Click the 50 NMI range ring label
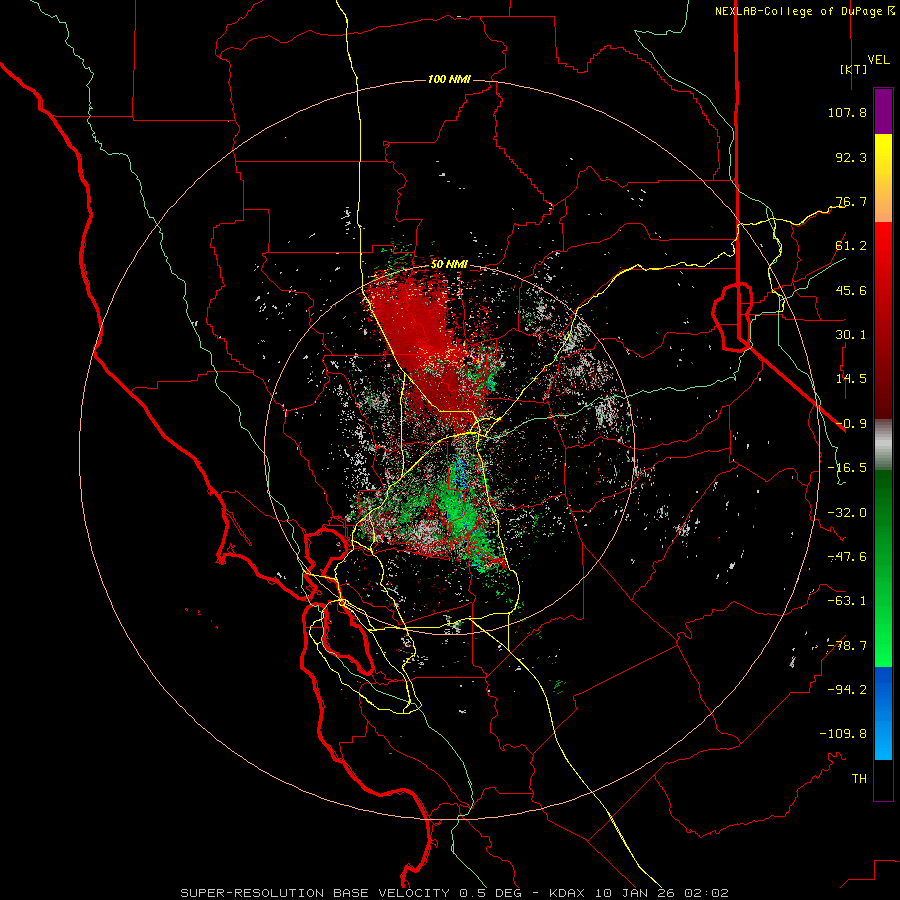Screen dimensions: 900x900 tap(449, 264)
